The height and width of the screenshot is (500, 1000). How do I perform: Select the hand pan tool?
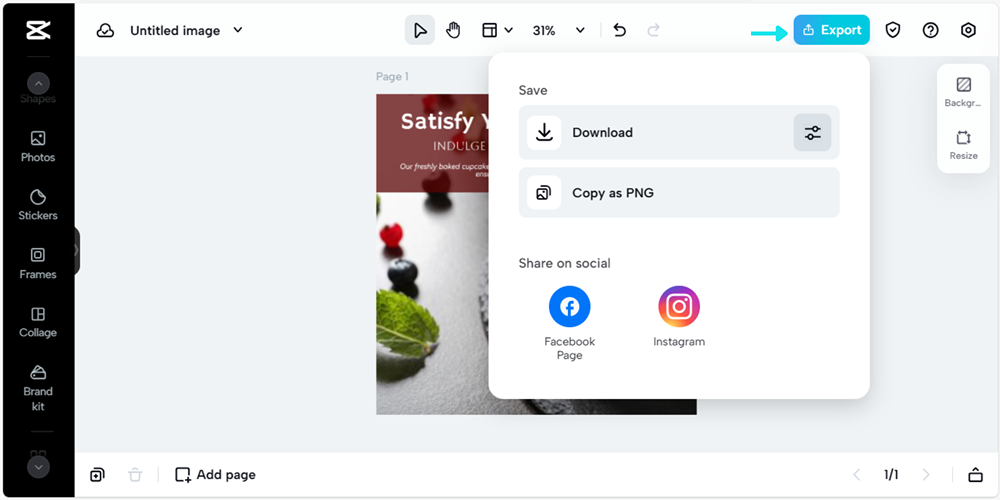(453, 30)
